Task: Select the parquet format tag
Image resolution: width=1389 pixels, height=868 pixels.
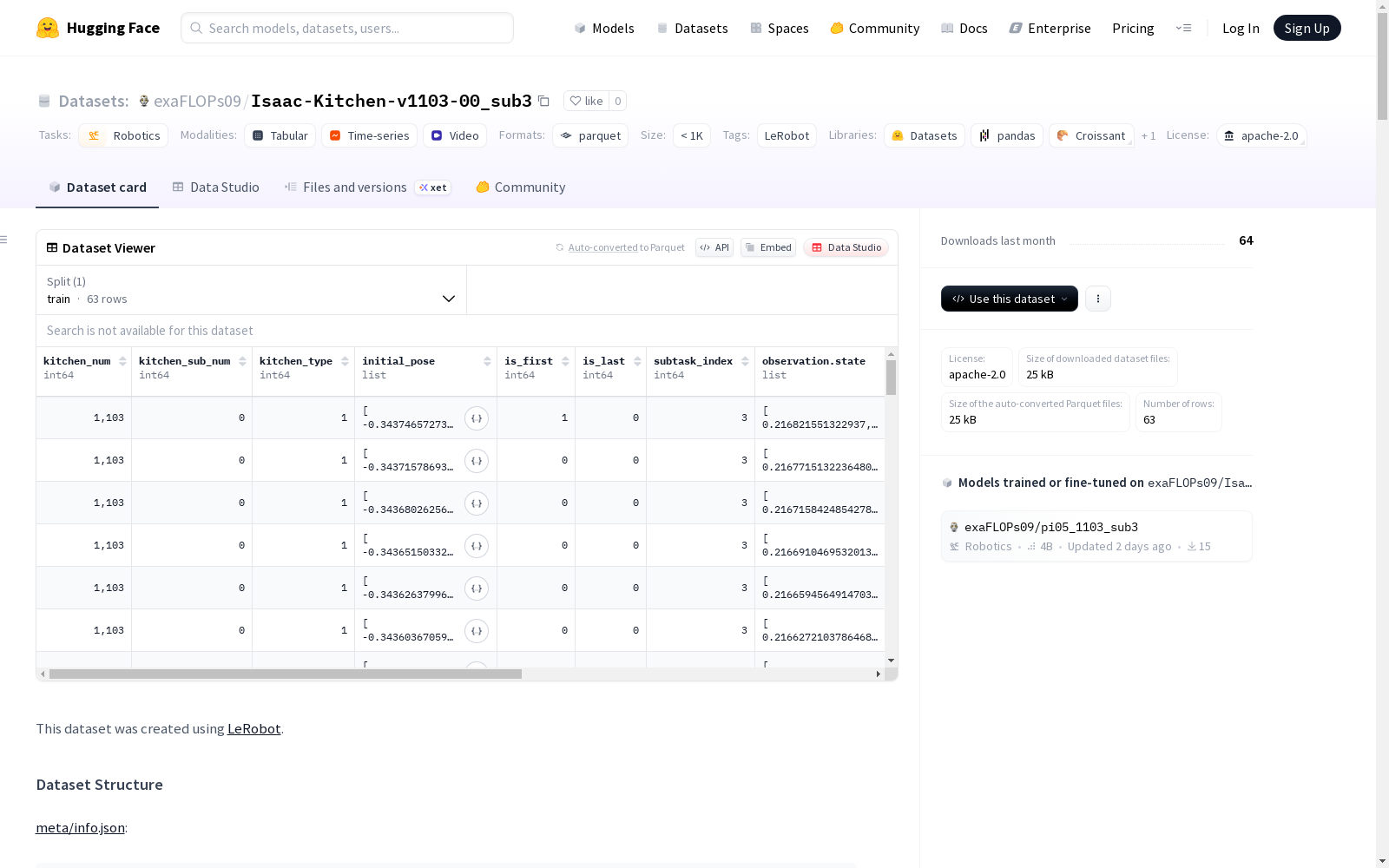Action: [590, 135]
